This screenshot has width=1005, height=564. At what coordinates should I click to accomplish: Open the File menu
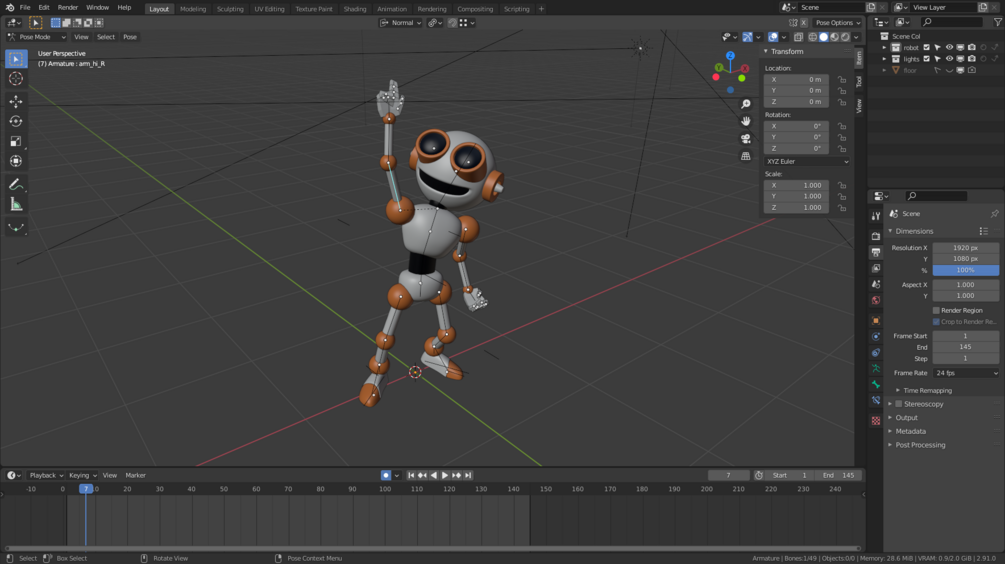[x=24, y=8]
